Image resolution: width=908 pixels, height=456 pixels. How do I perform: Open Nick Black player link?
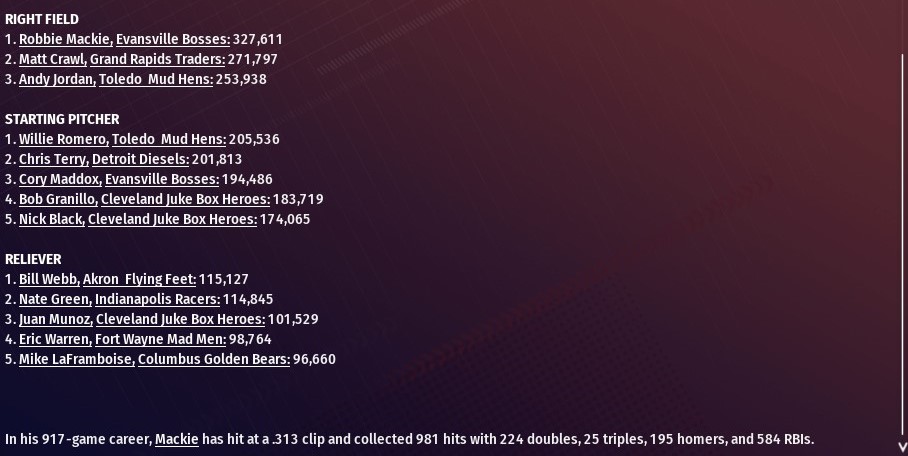tap(52, 219)
